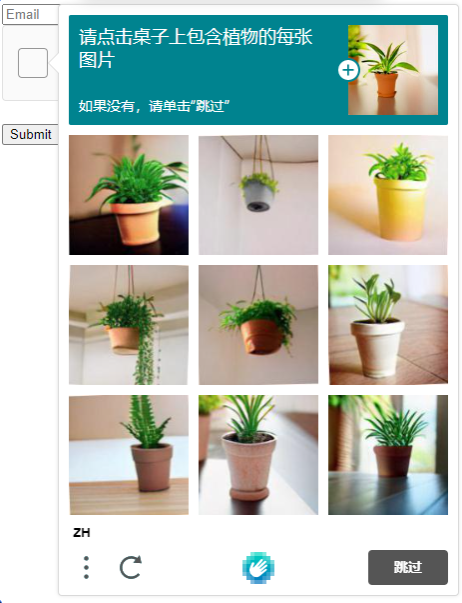Click the Submit button
The height and width of the screenshot is (603, 462).
click(x=30, y=135)
